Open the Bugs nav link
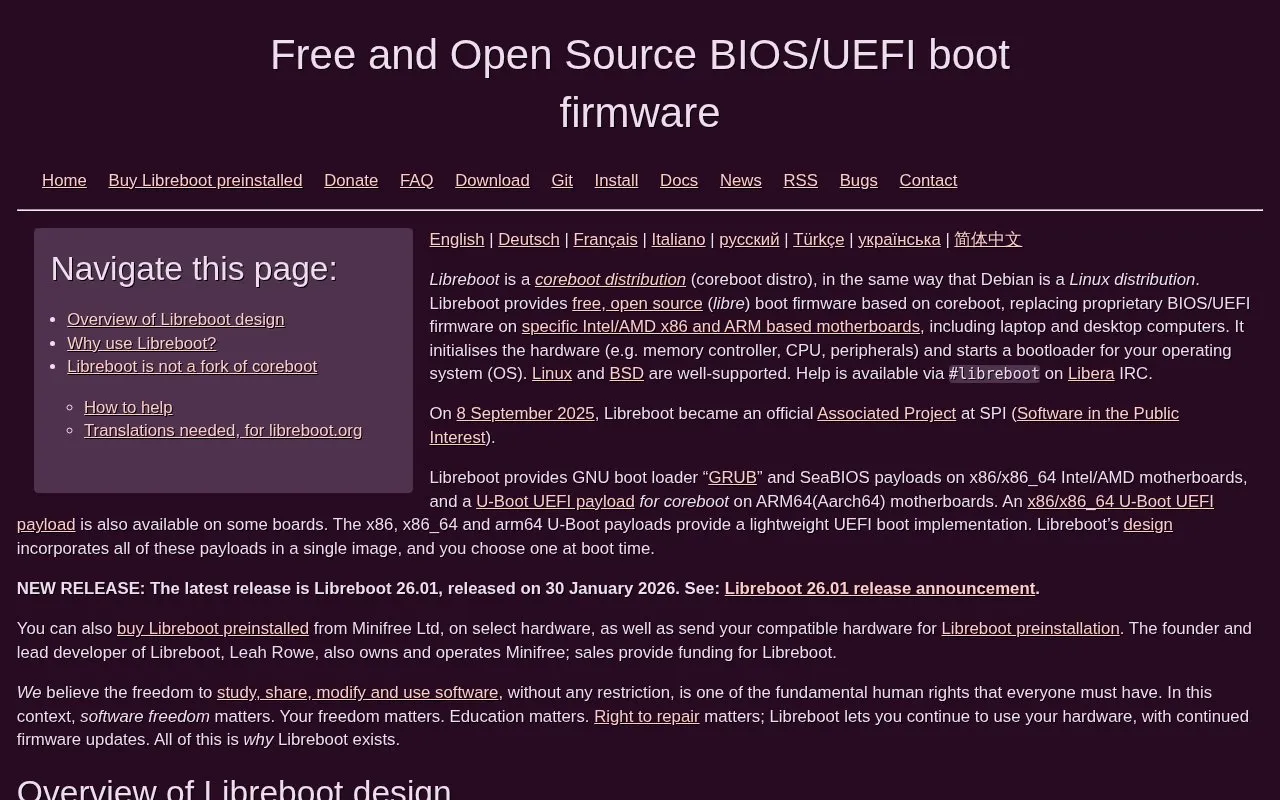Screen dimensions: 1280x800 (859, 180)
